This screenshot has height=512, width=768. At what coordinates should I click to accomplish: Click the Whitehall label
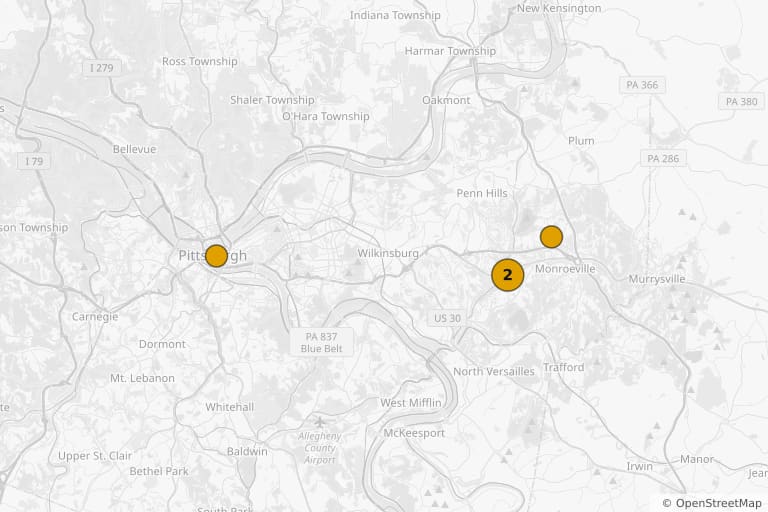pyautogui.click(x=230, y=407)
